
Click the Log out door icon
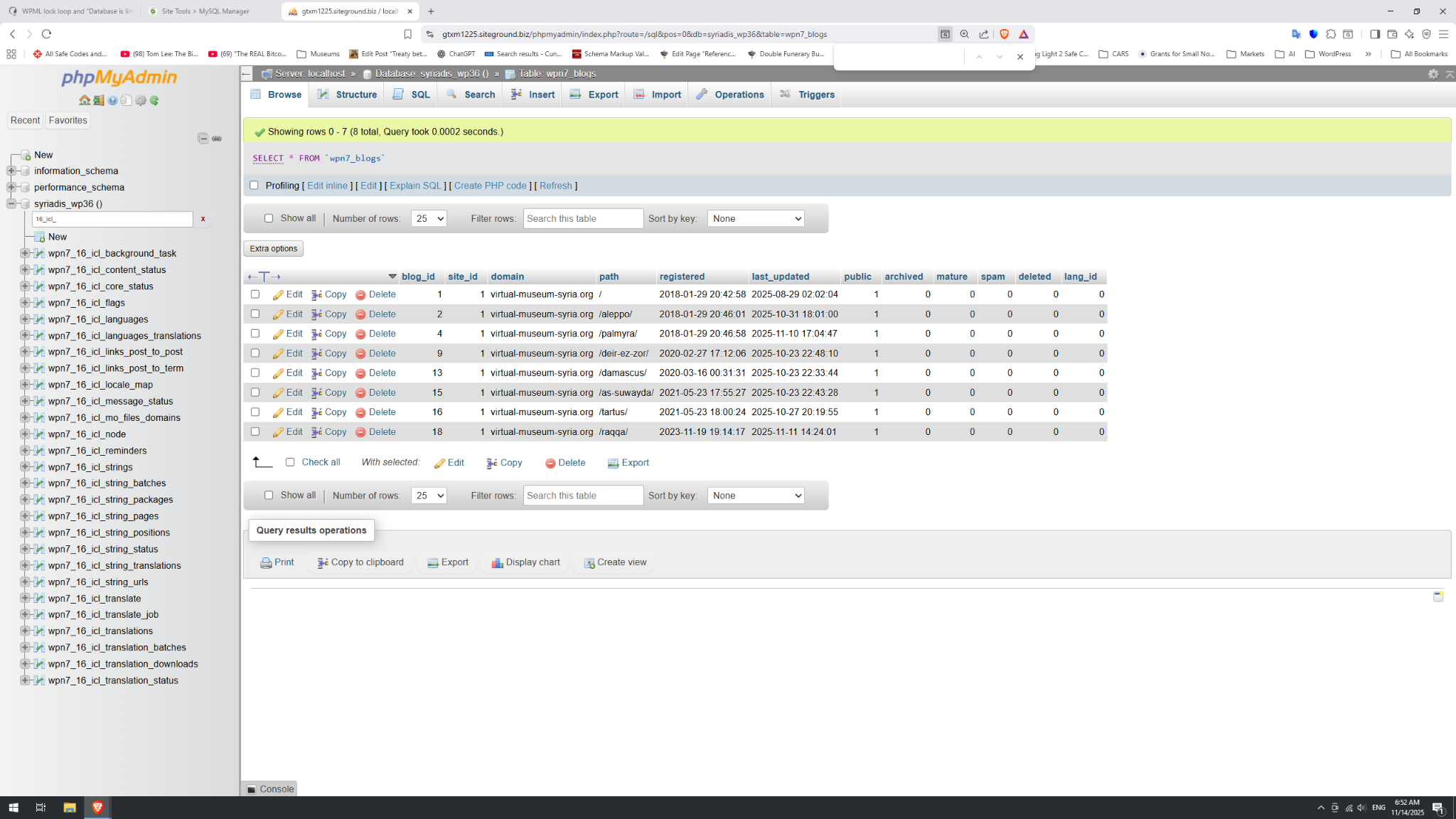coord(99,101)
